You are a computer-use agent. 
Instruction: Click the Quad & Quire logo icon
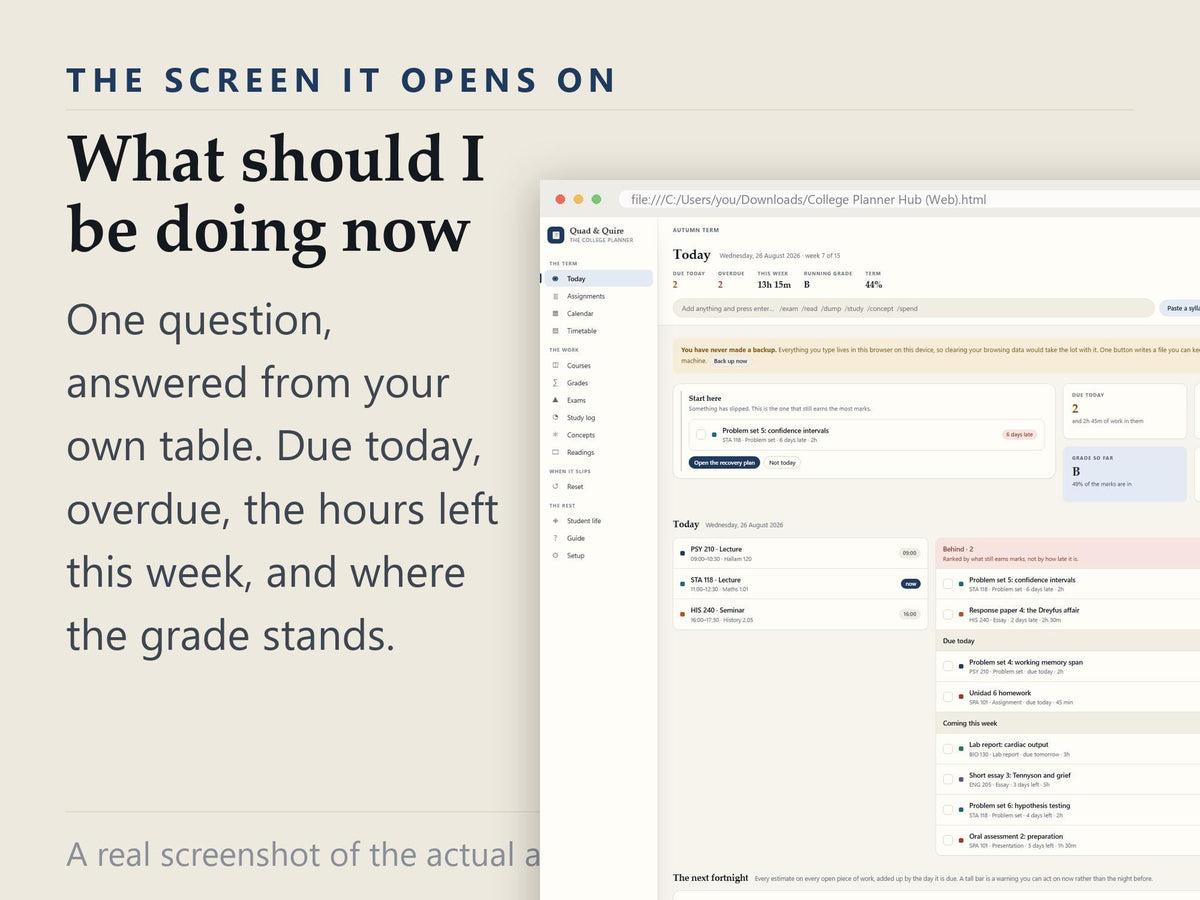click(x=556, y=235)
